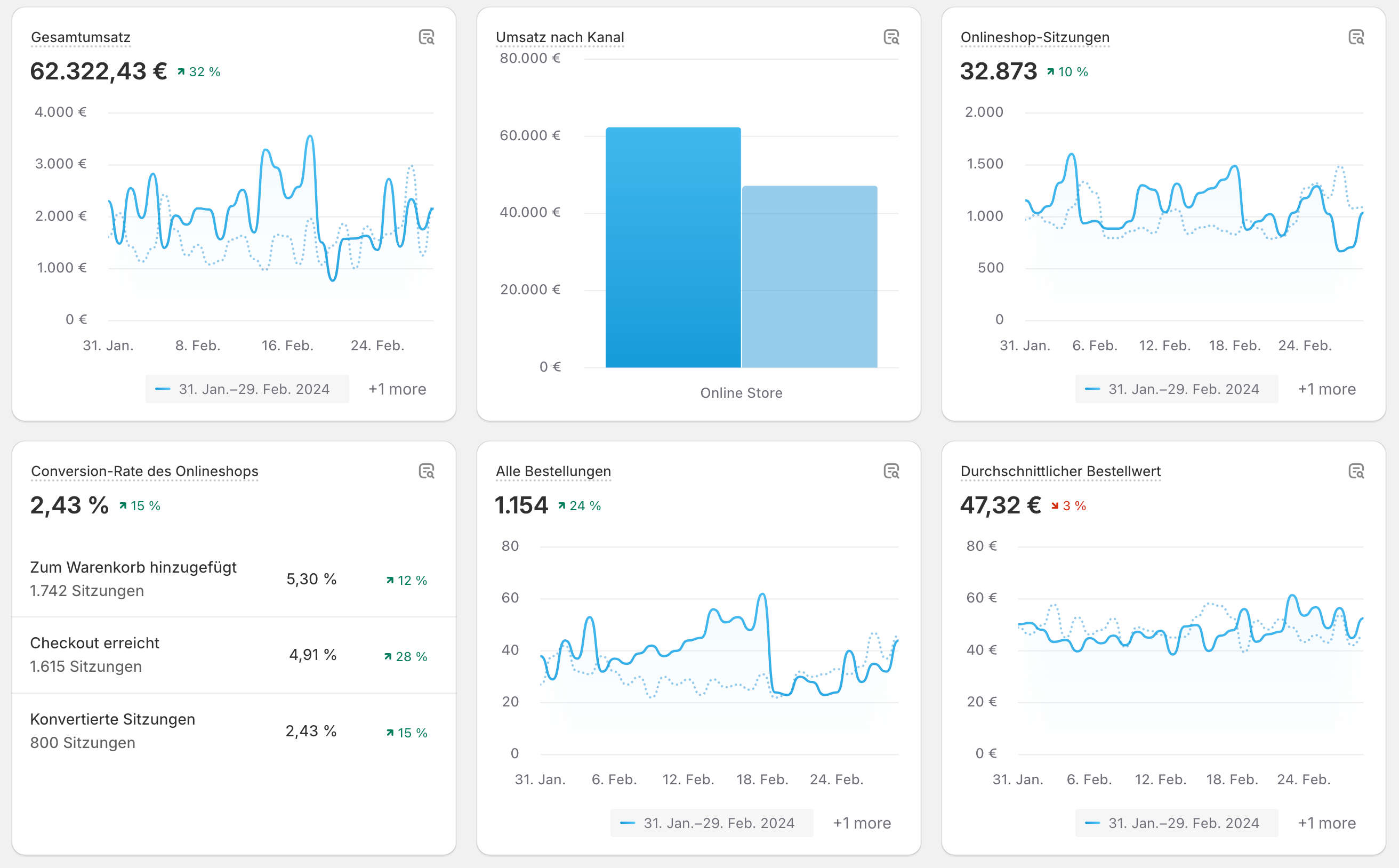1399x868 pixels.
Task: Select the Konvertierte Sitzungen row
Action: 234,731
